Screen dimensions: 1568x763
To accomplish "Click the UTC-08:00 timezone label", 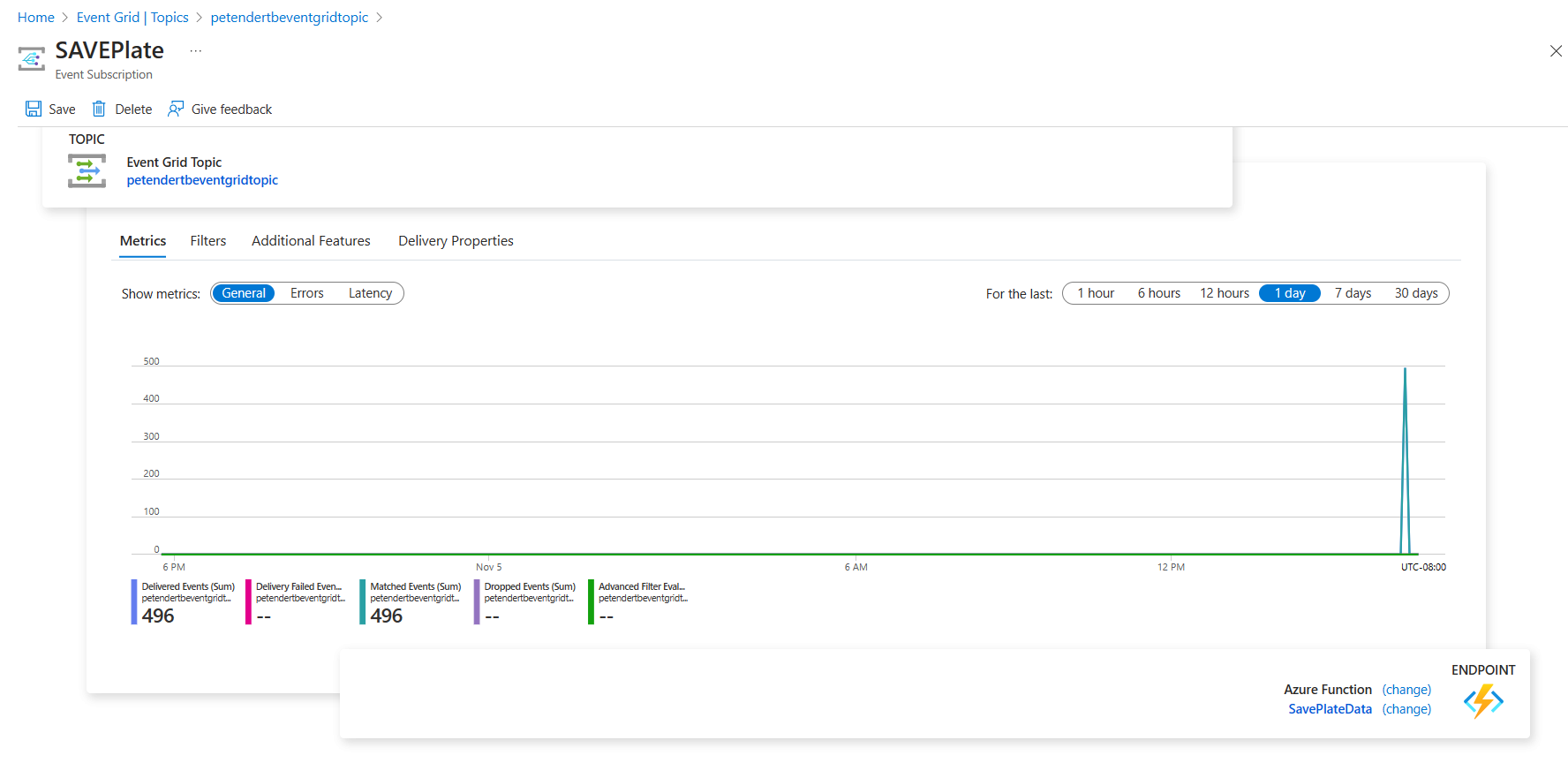I will tap(1423, 567).
